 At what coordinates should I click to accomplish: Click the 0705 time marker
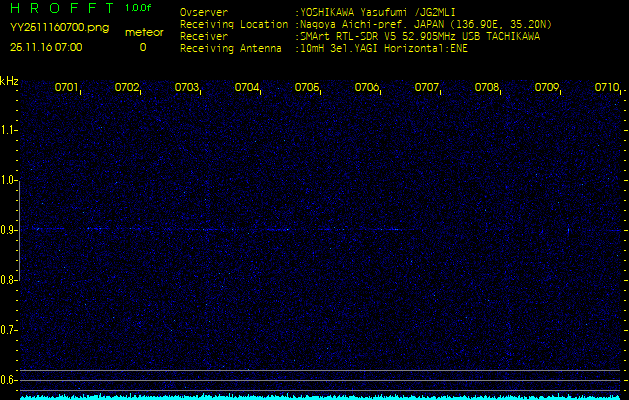click(306, 87)
